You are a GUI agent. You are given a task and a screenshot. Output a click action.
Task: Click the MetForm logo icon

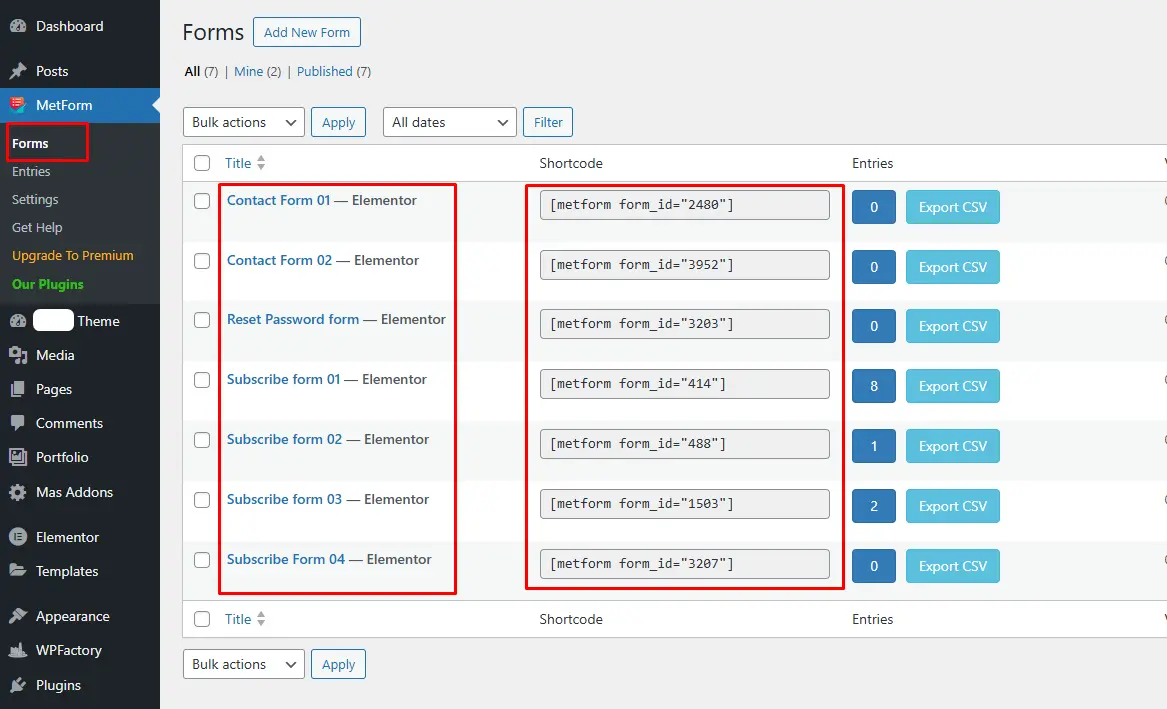point(18,105)
